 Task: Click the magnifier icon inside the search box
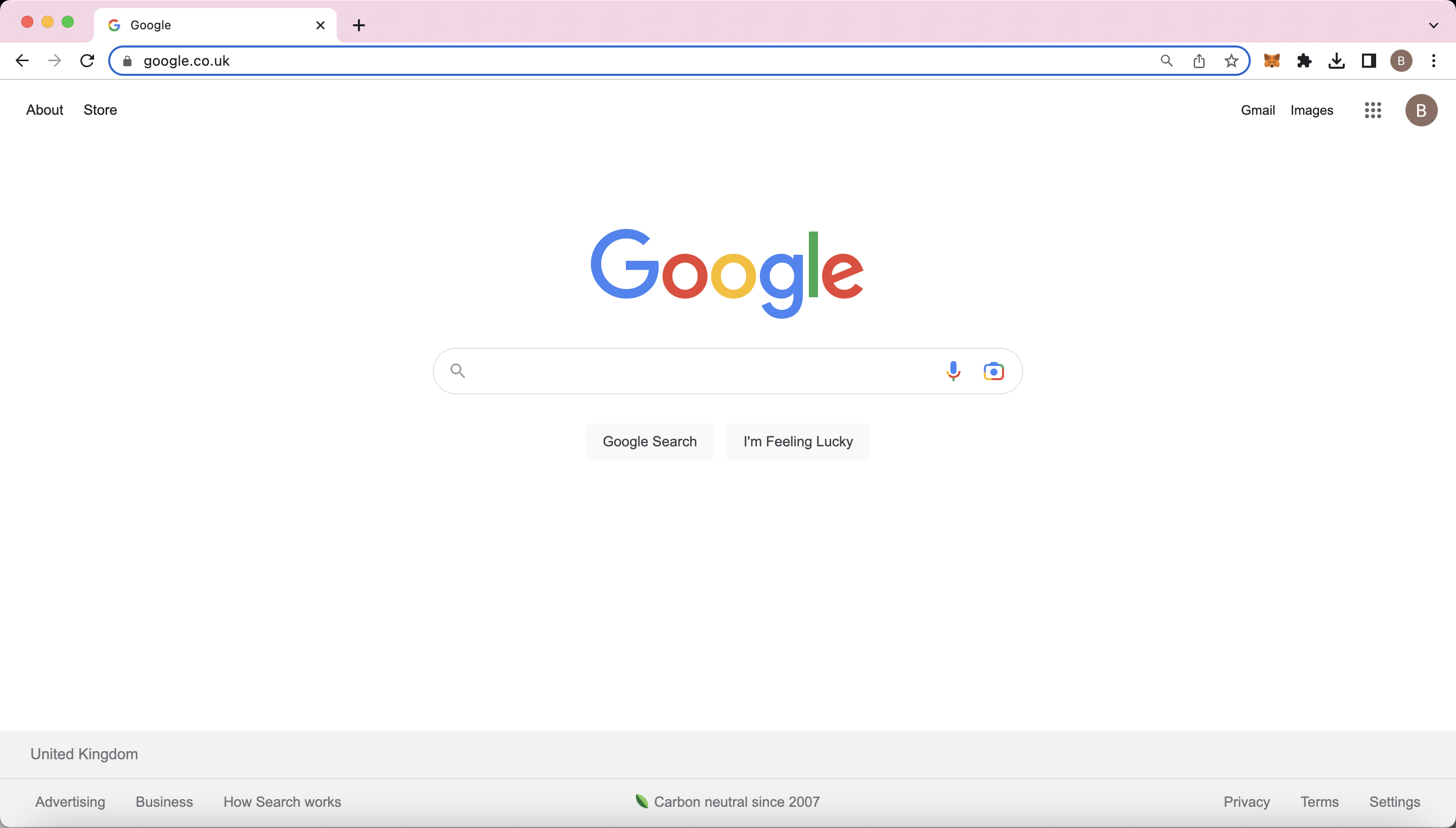pyautogui.click(x=458, y=371)
